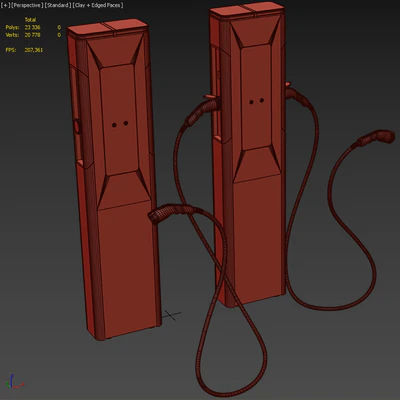Click the Verts count 20 778 statistic
Screen dimensions: 400x400
(32, 35)
